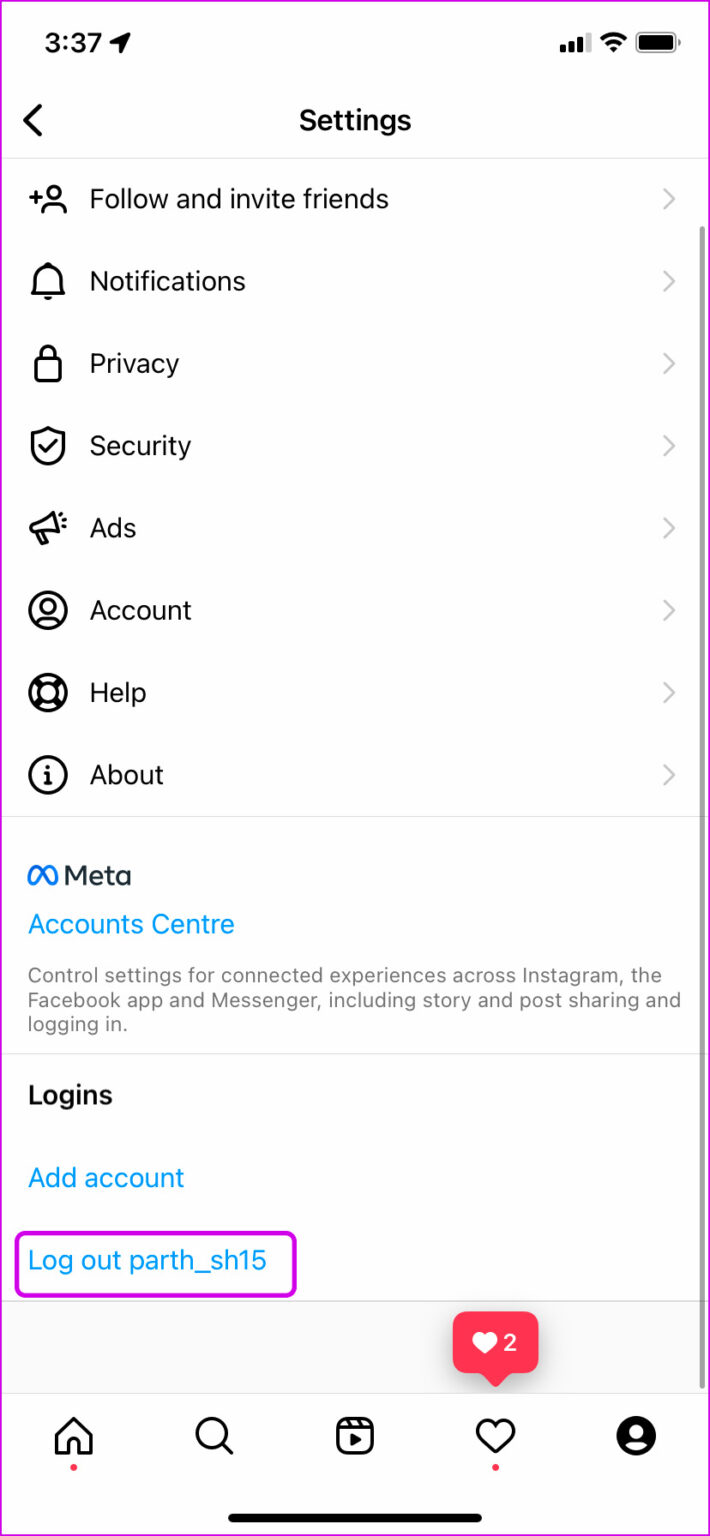The width and height of the screenshot is (710, 1536).
Task: Tap the Notifications bell icon
Action: tap(47, 281)
